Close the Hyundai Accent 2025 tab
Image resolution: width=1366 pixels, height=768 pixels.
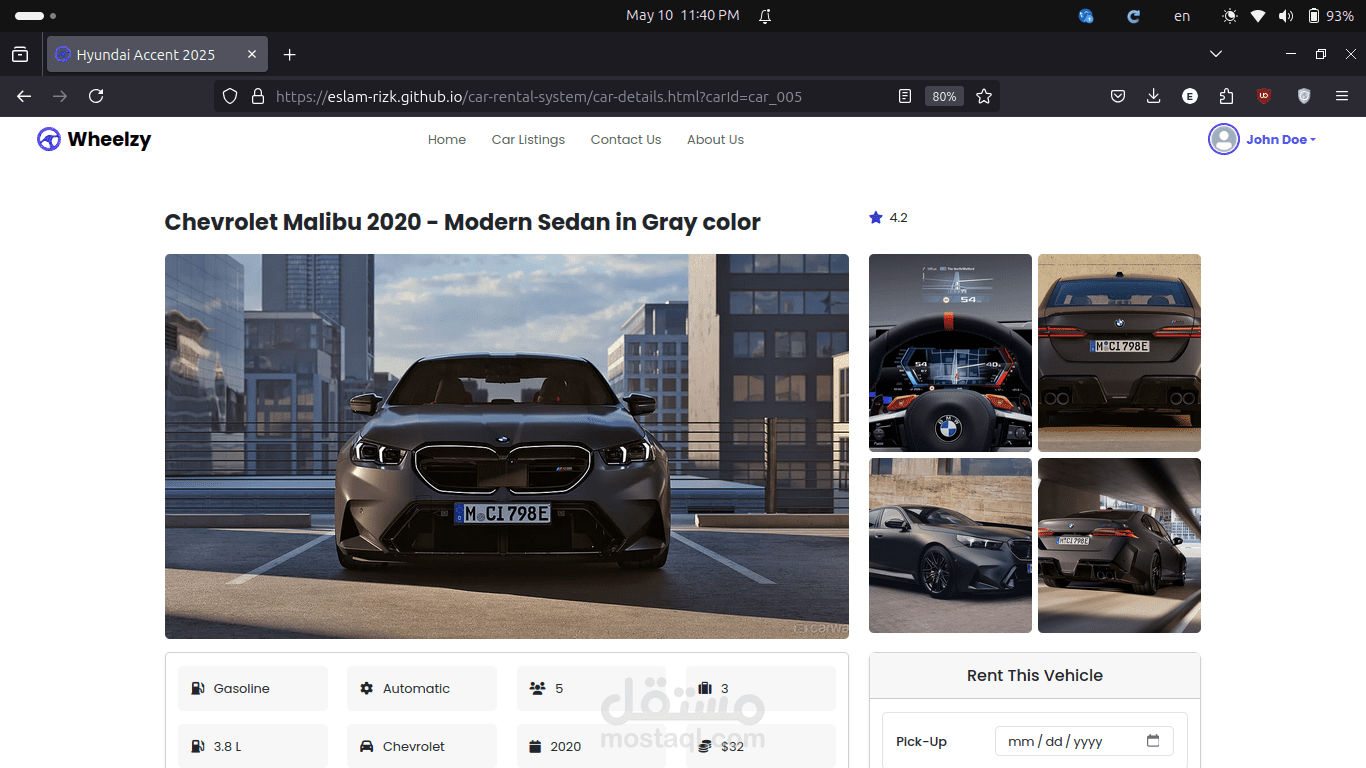click(x=252, y=54)
